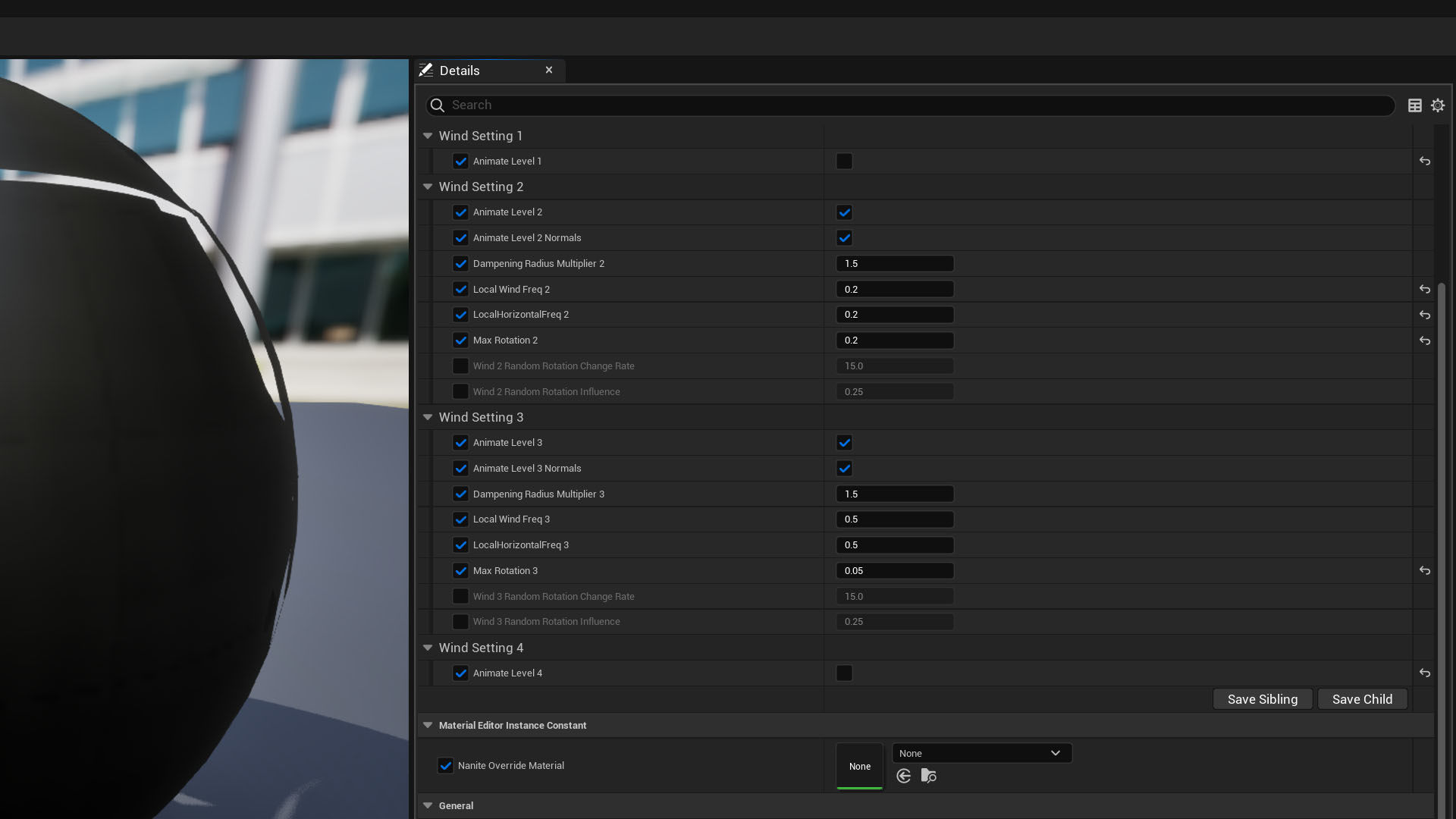Image resolution: width=1456 pixels, height=819 pixels.
Task: Browse to Nanite material in Content Browser
Action: point(928,776)
